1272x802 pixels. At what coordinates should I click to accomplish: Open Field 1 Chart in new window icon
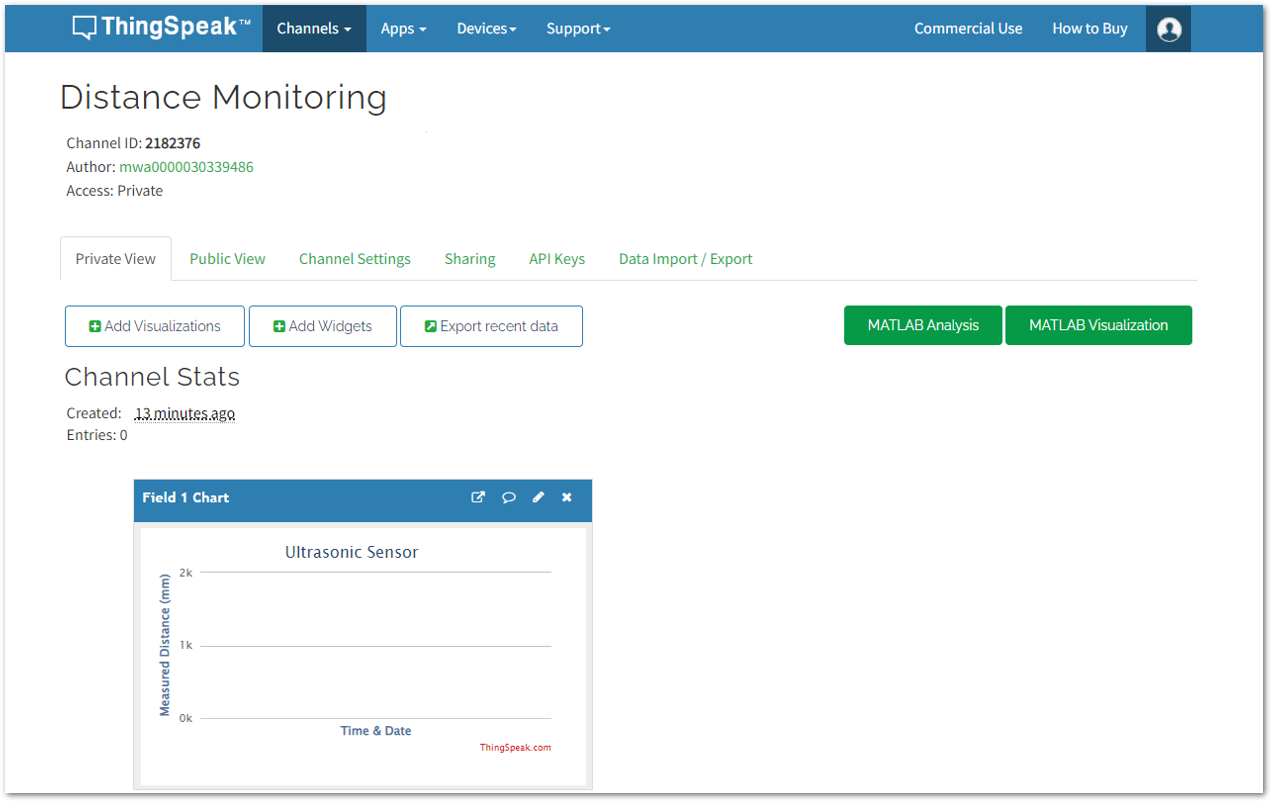pos(478,497)
